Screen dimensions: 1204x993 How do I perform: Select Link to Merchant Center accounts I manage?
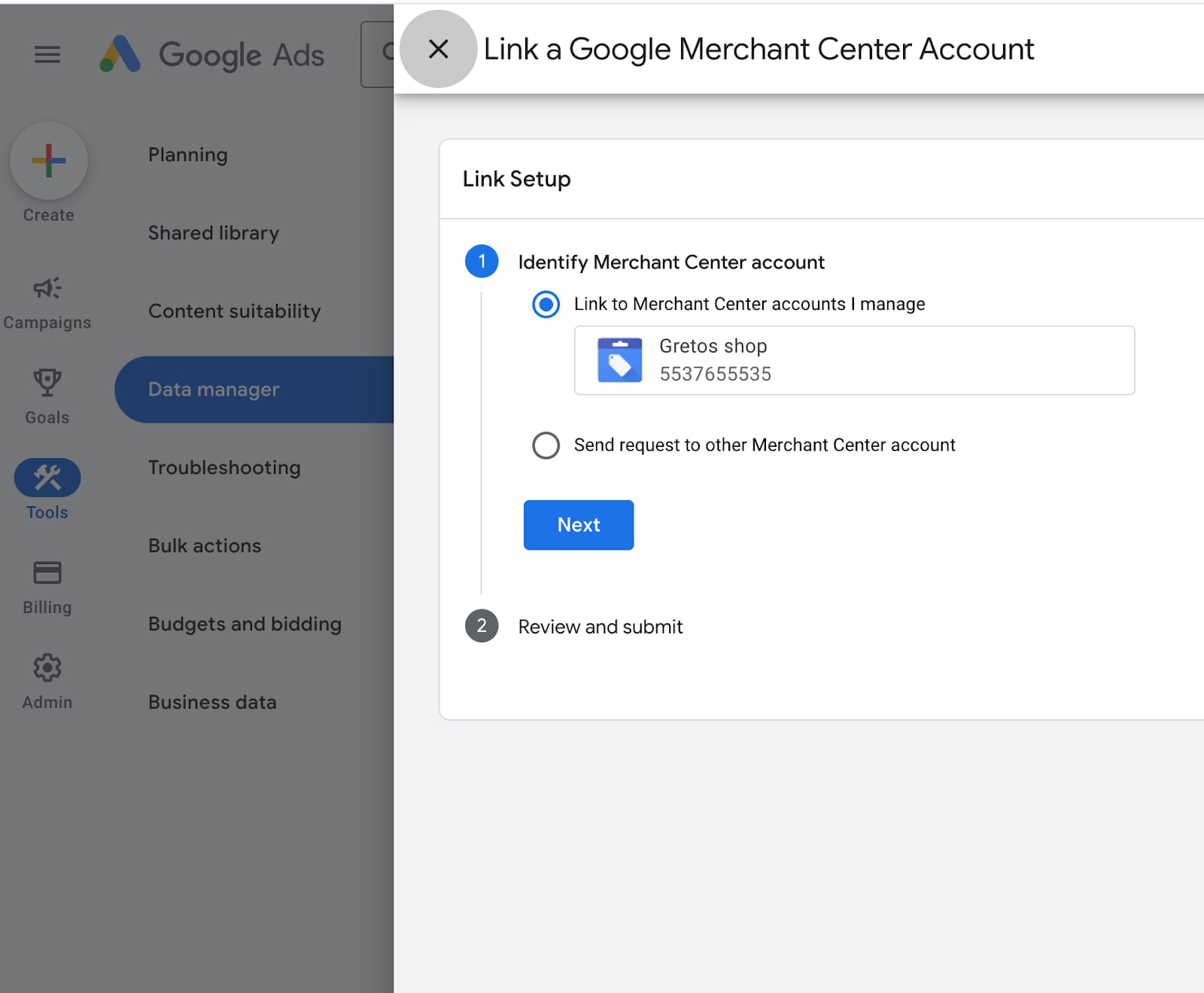click(546, 305)
